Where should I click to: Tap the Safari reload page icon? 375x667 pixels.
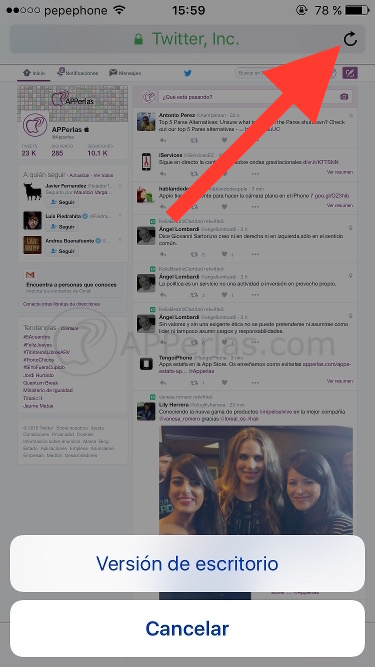tap(350, 39)
